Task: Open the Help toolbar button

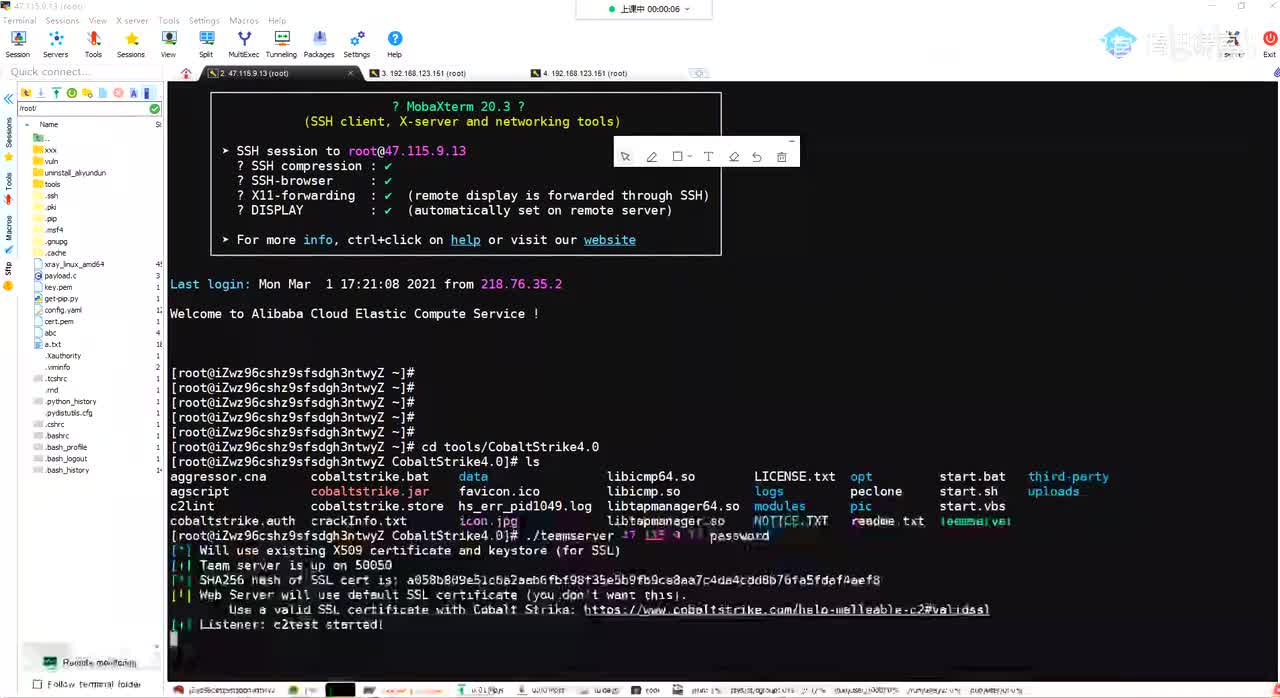Action: point(394,44)
